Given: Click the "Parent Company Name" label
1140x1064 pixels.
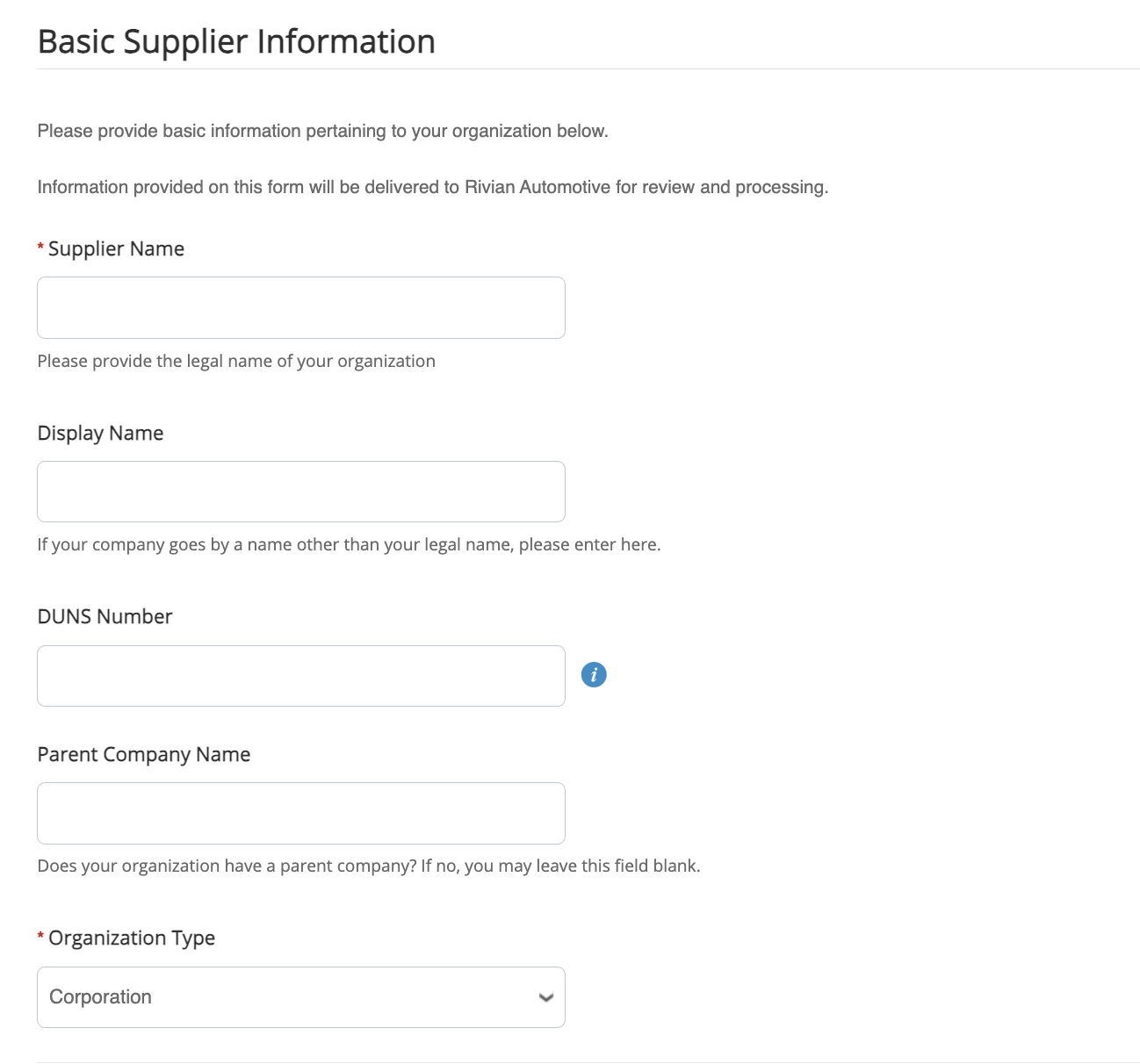Looking at the screenshot, I should (143, 755).
